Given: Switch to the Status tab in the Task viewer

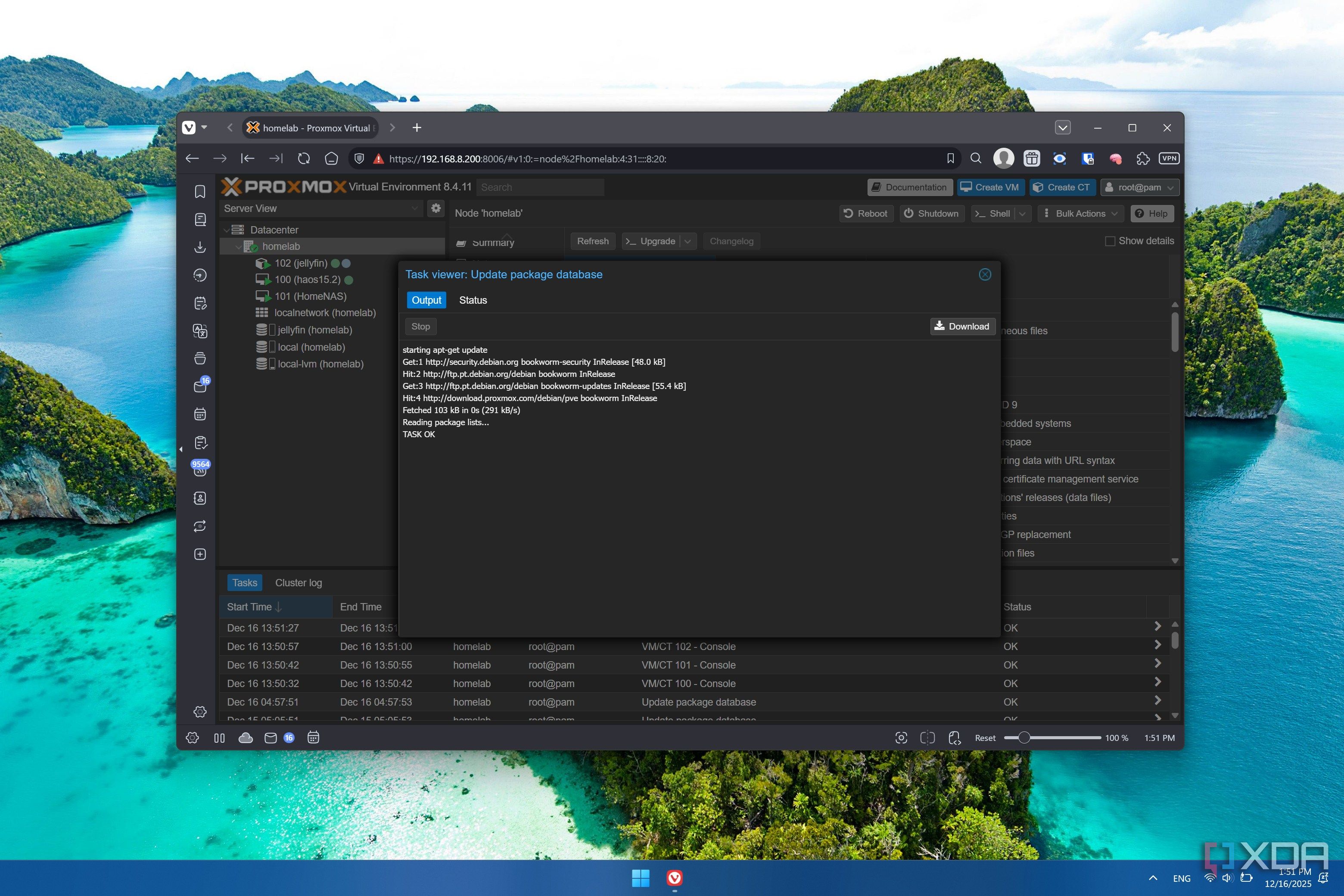Looking at the screenshot, I should coord(473,300).
